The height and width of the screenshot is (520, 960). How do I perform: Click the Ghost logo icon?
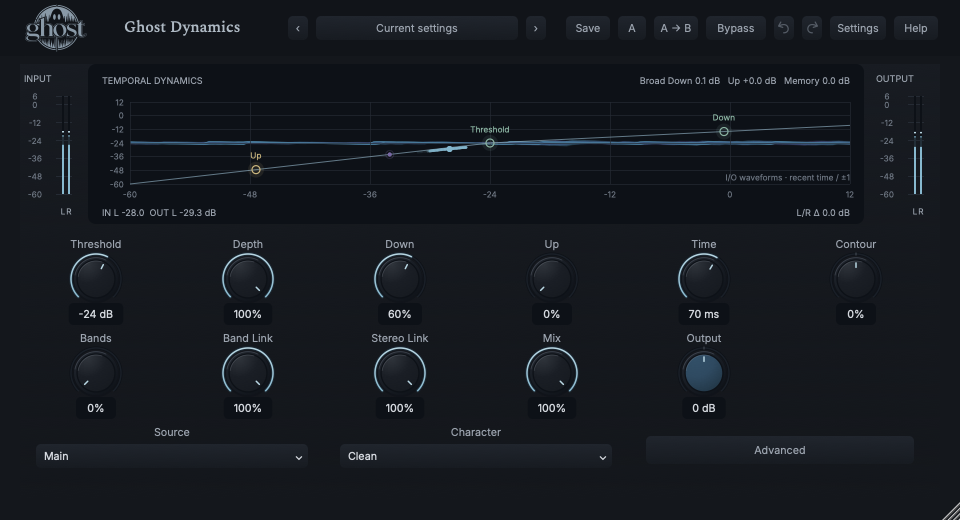pos(55,28)
